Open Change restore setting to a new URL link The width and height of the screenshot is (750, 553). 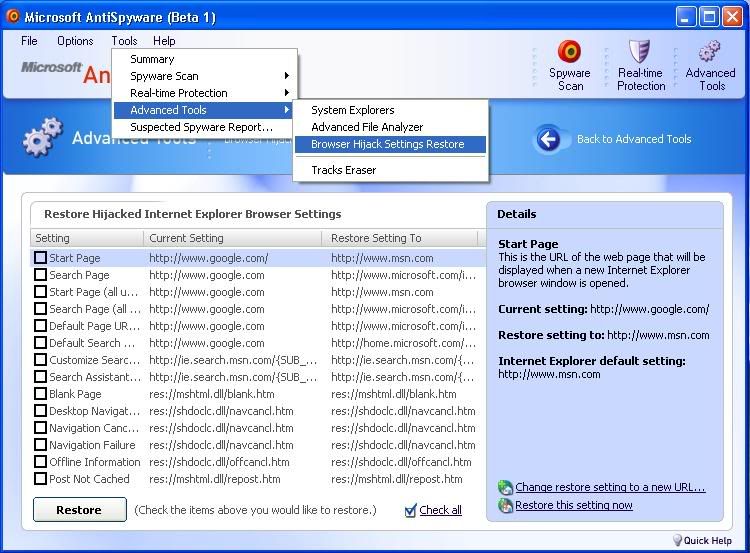[610, 487]
